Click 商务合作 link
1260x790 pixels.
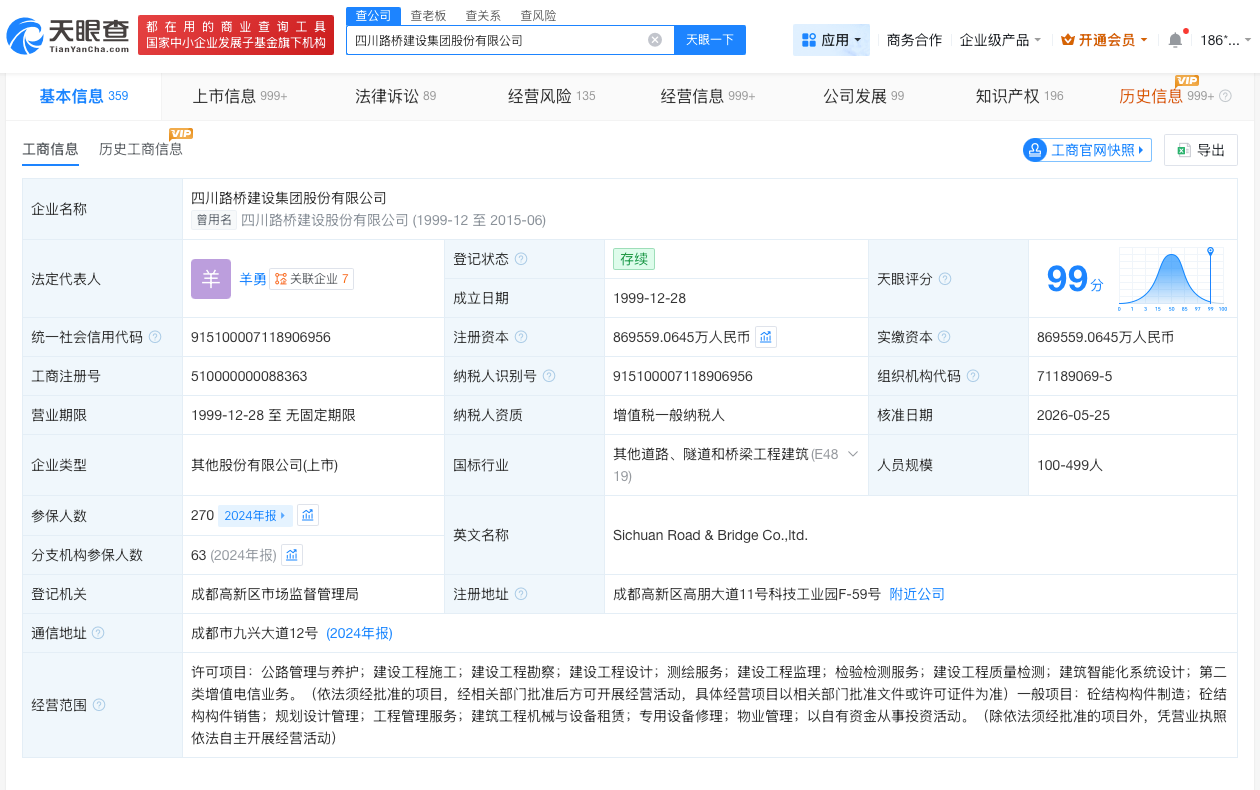pos(914,40)
